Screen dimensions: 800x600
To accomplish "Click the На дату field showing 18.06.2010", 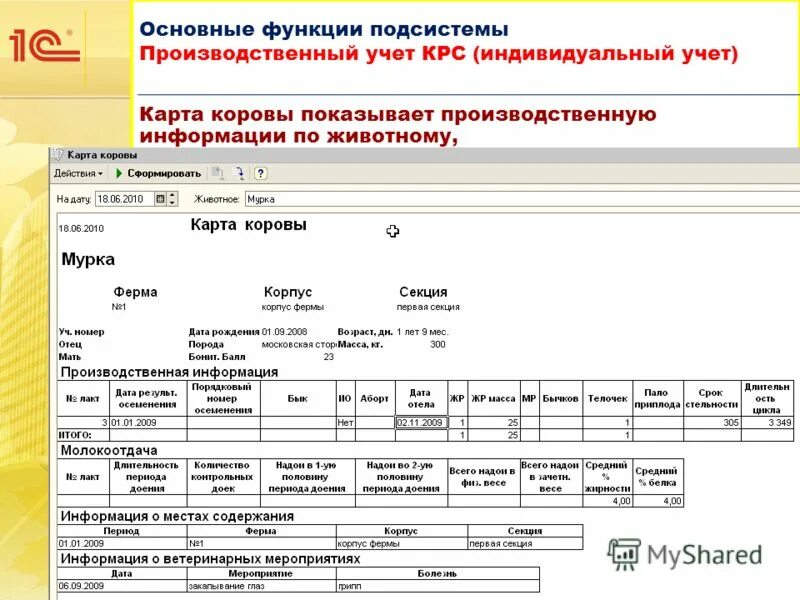I will [120, 198].
